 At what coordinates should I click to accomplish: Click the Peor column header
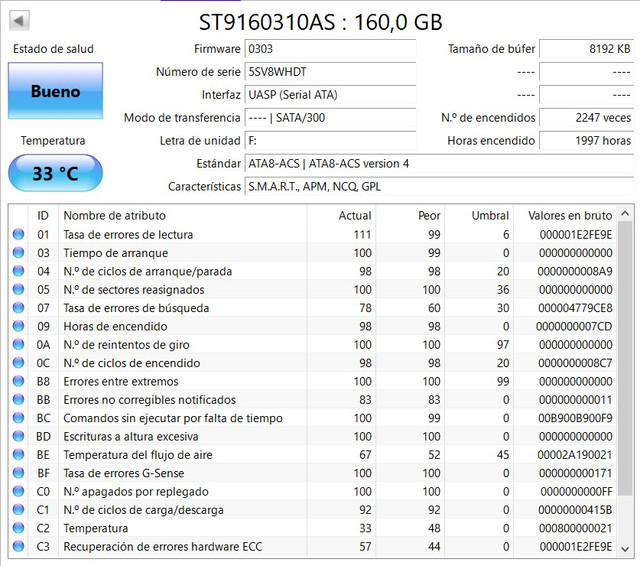coord(410,215)
